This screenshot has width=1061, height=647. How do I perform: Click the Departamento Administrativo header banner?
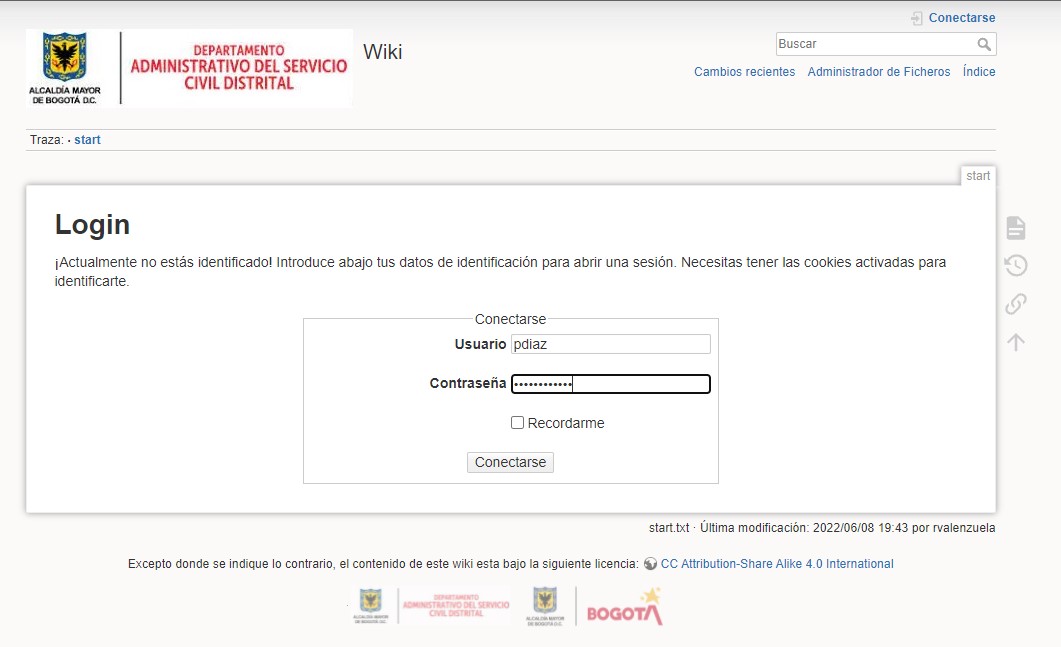(x=238, y=67)
